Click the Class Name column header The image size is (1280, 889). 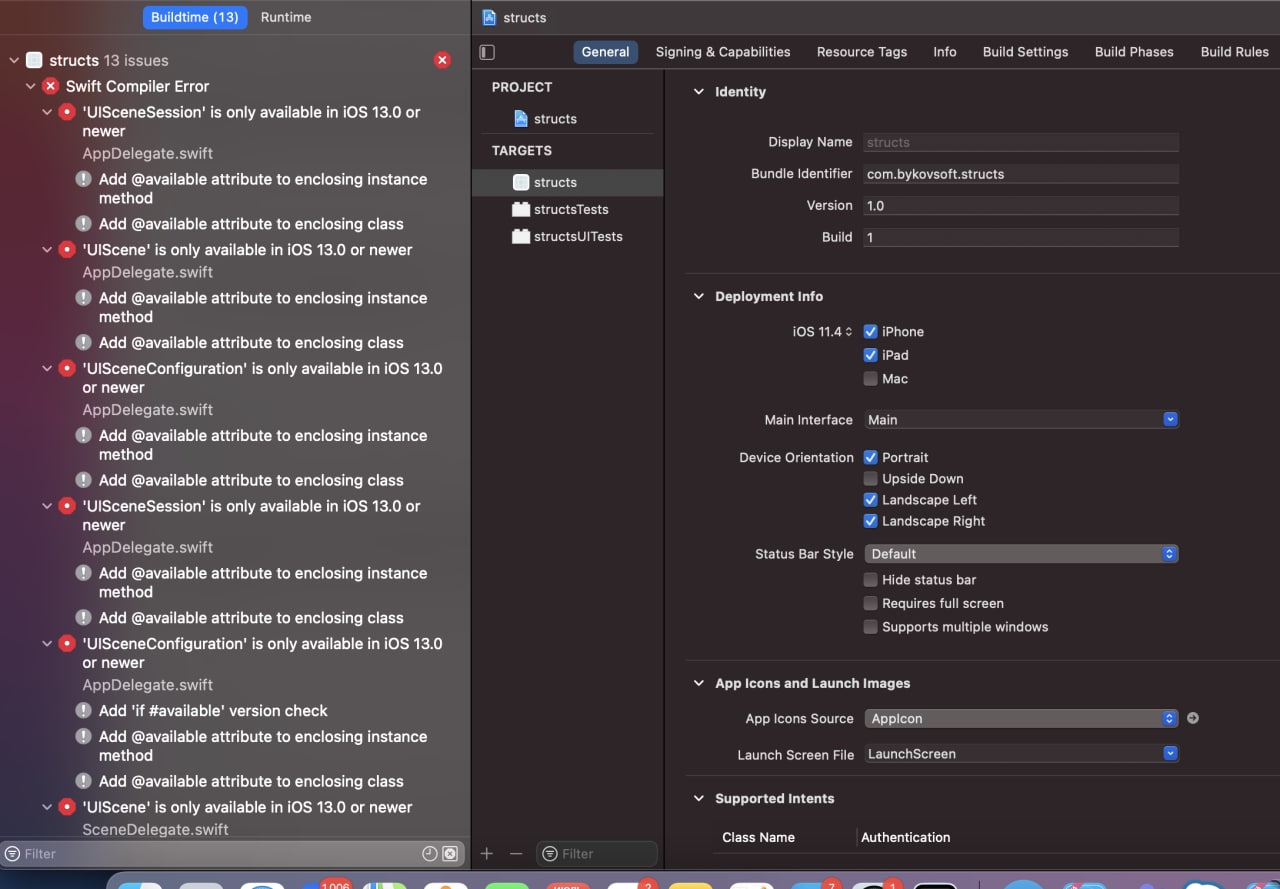(758, 837)
